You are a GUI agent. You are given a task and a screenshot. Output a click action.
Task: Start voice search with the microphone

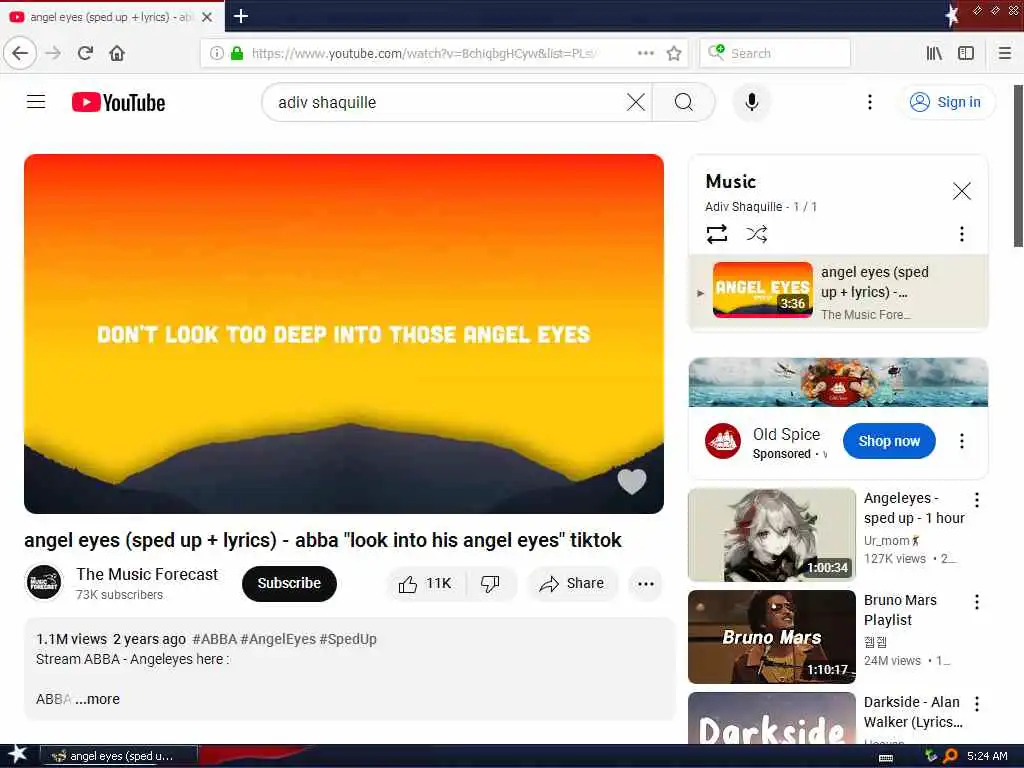click(x=752, y=102)
